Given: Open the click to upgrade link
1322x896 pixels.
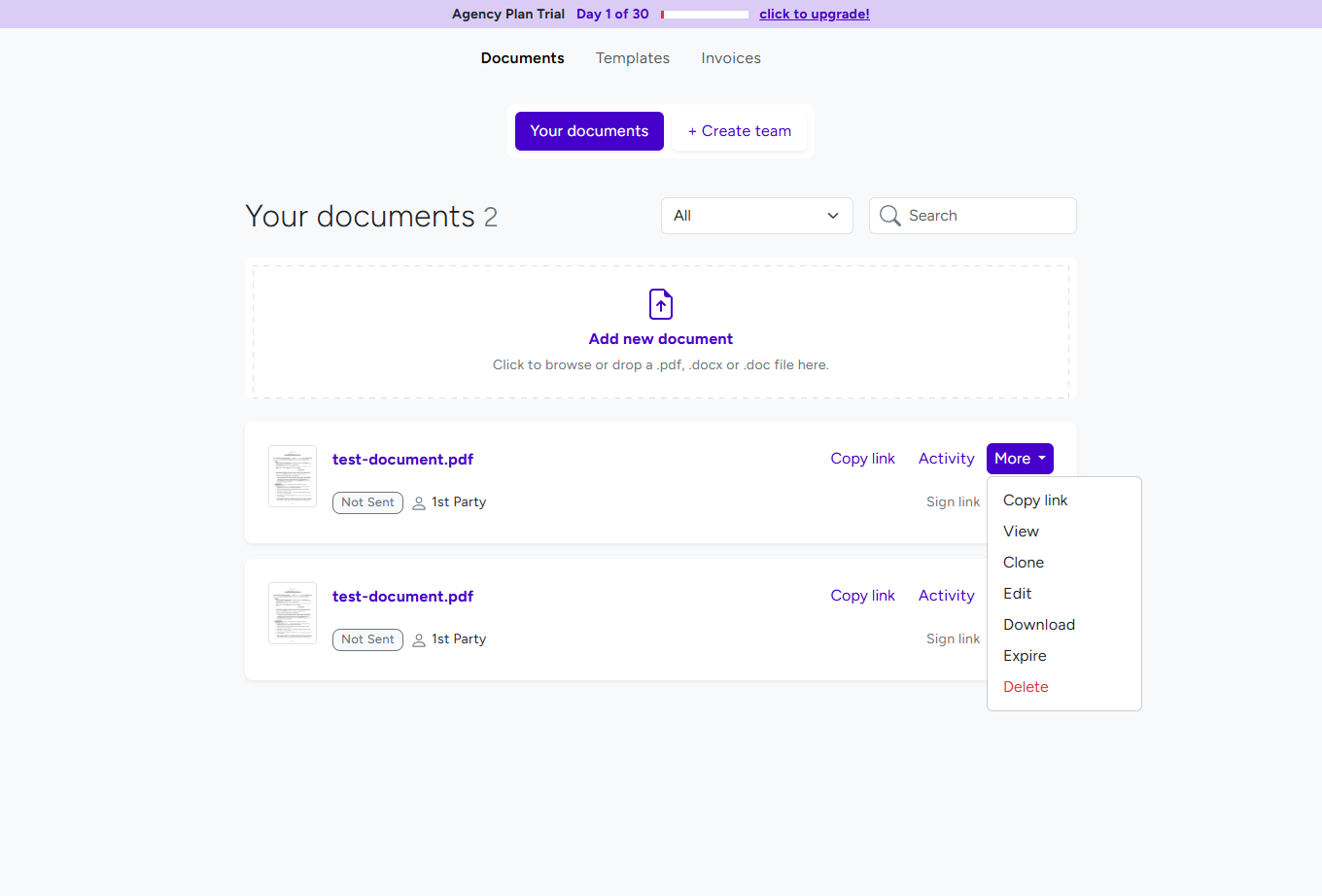Looking at the screenshot, I should pyautogui.click(x=815, y=14).
